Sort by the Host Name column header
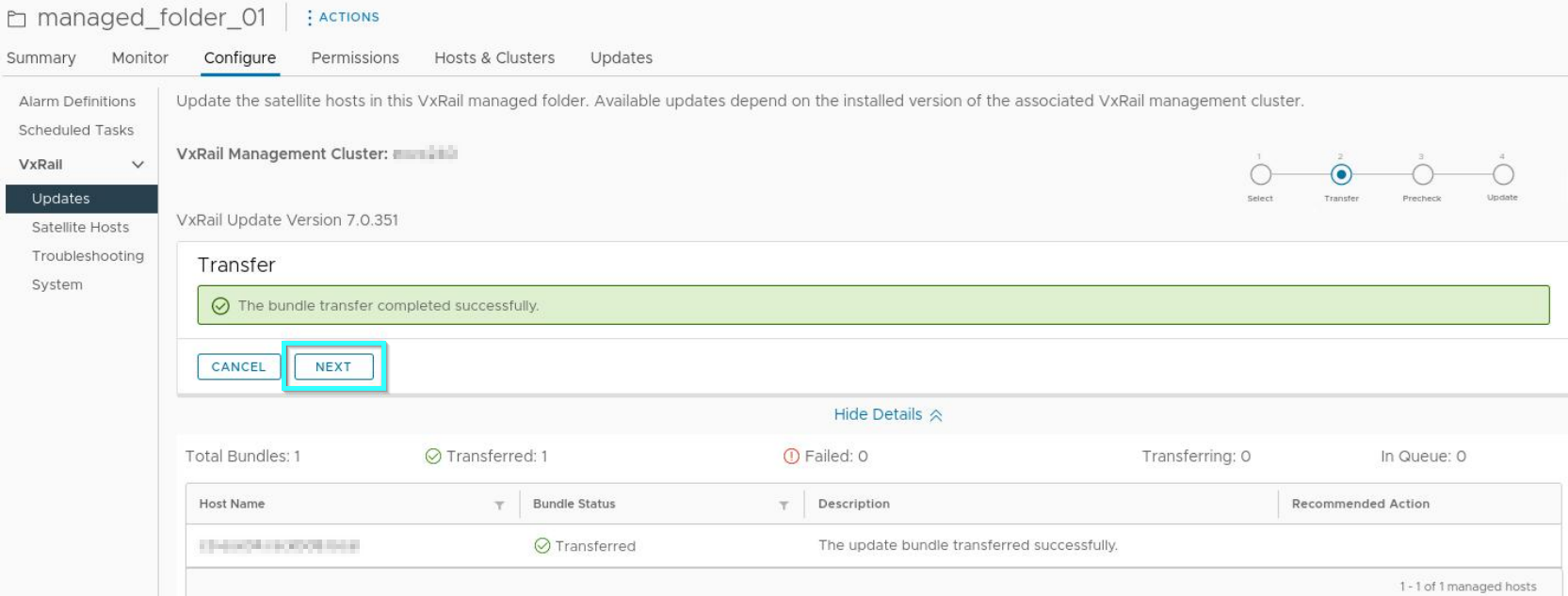This screenshot has width=1568, height=596. click(232, 504)
